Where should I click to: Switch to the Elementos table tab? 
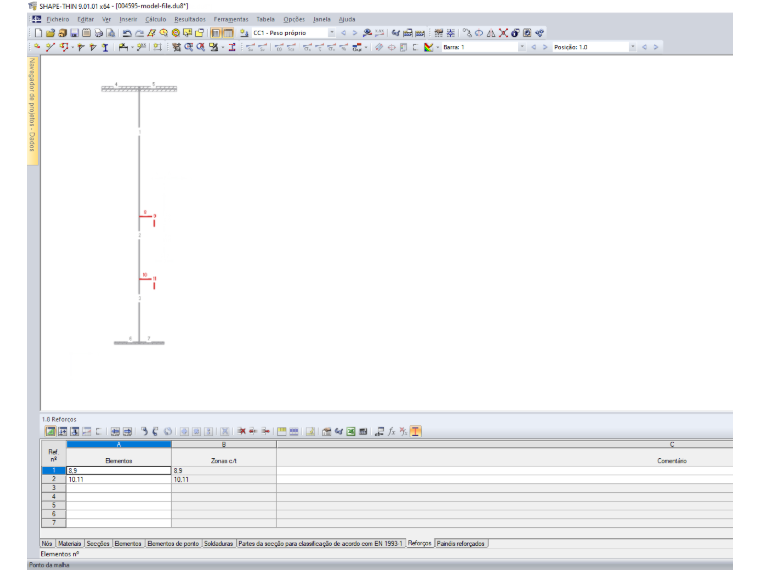click(x=128, y=543)
